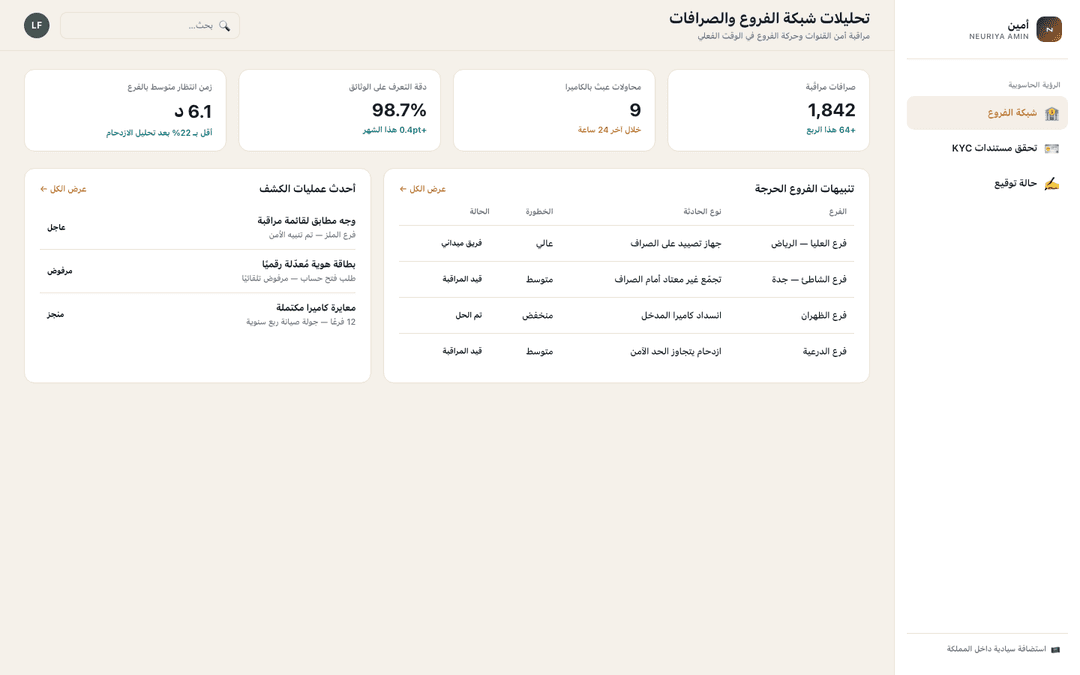Click انسداد كاميرا المدخل incident
Image resolution: width=1080 pixels, height=675 pixels.
[x=681, y=315]
